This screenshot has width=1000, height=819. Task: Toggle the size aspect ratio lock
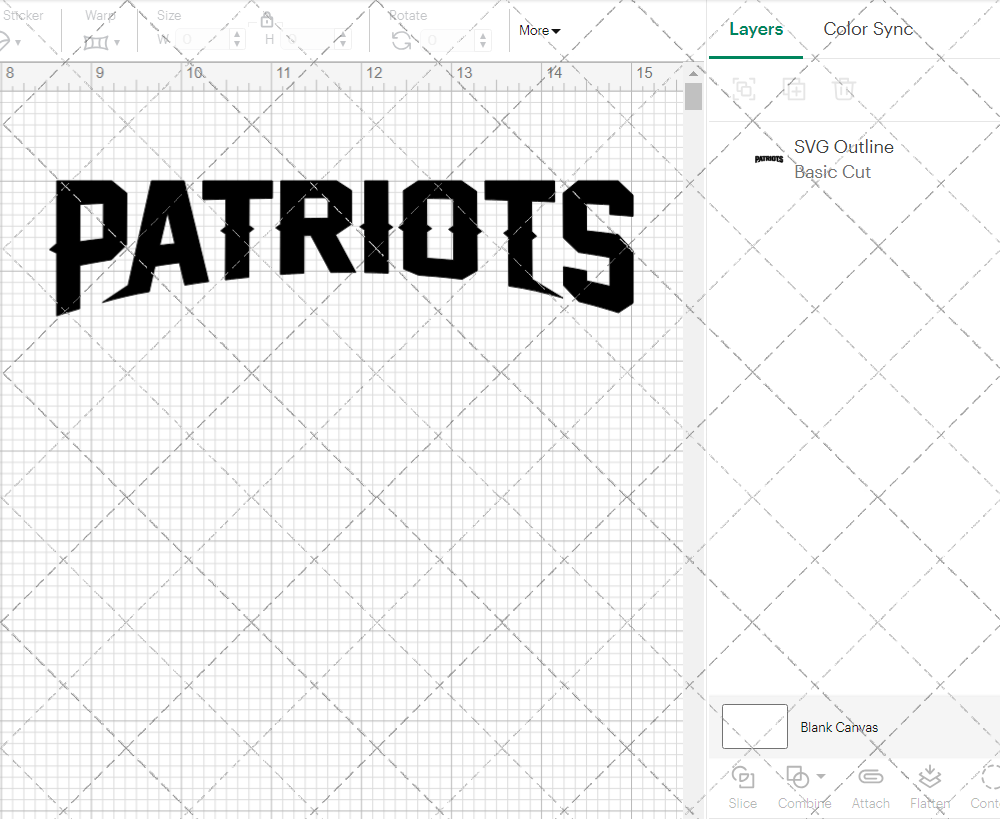tap(267, 20)
